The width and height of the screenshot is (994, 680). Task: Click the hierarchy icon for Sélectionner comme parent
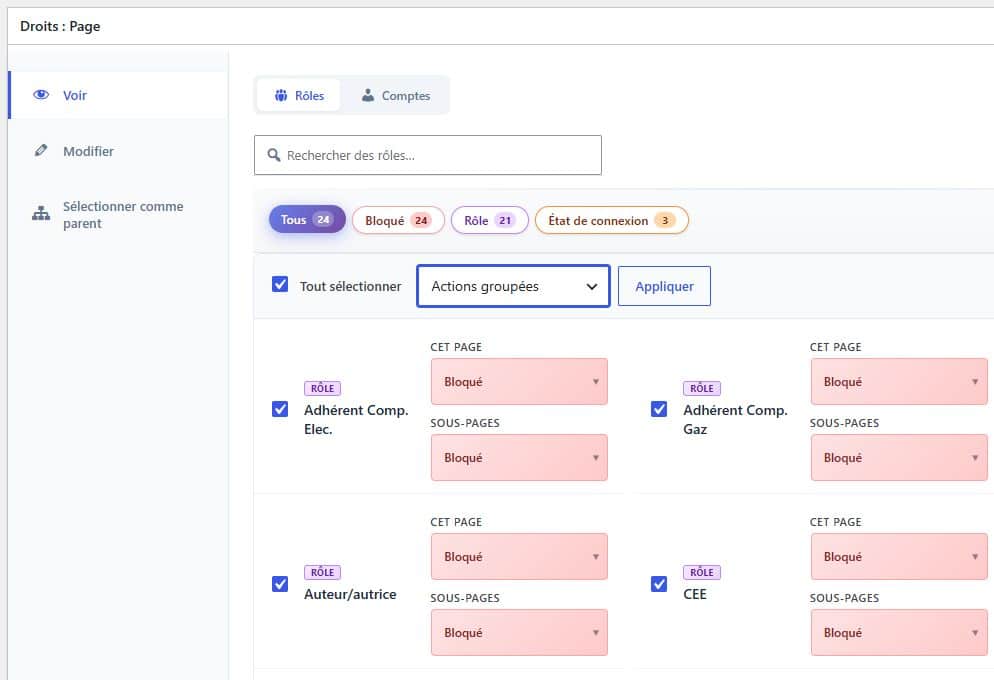[x=41, y=214]
